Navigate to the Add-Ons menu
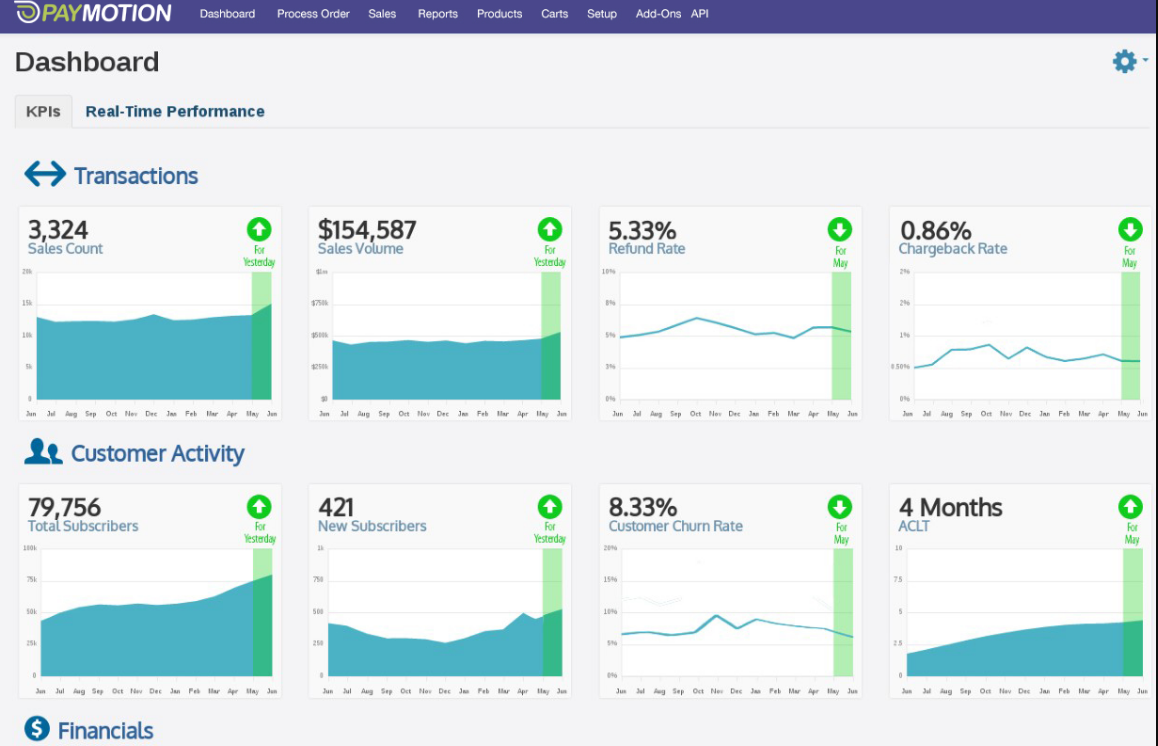The height and width of the screenshot is (746, 1158). (x=657, y=13)
